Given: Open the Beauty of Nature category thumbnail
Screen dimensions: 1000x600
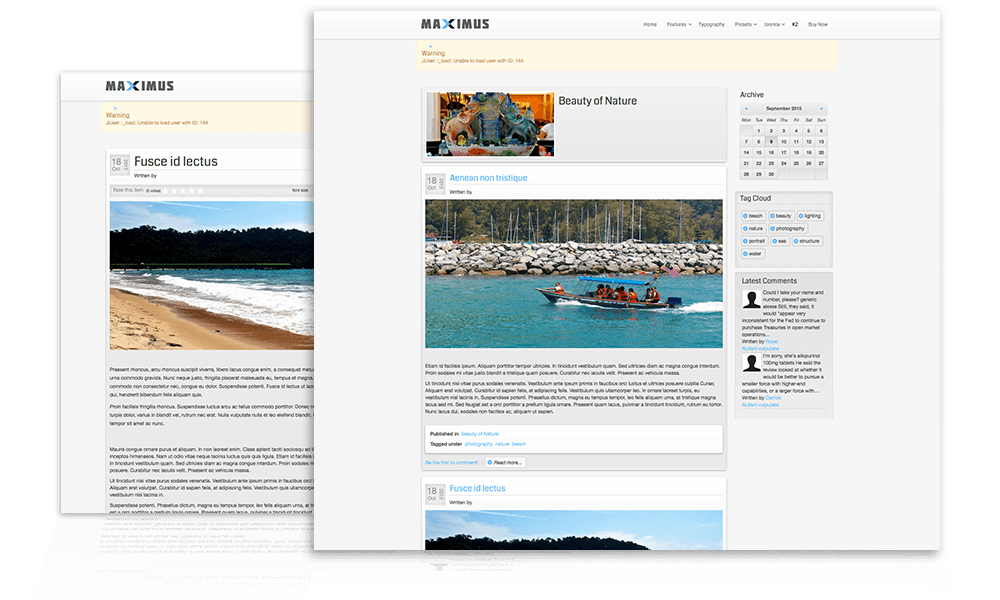Looking at the screenshot, I should coord(490,125).
